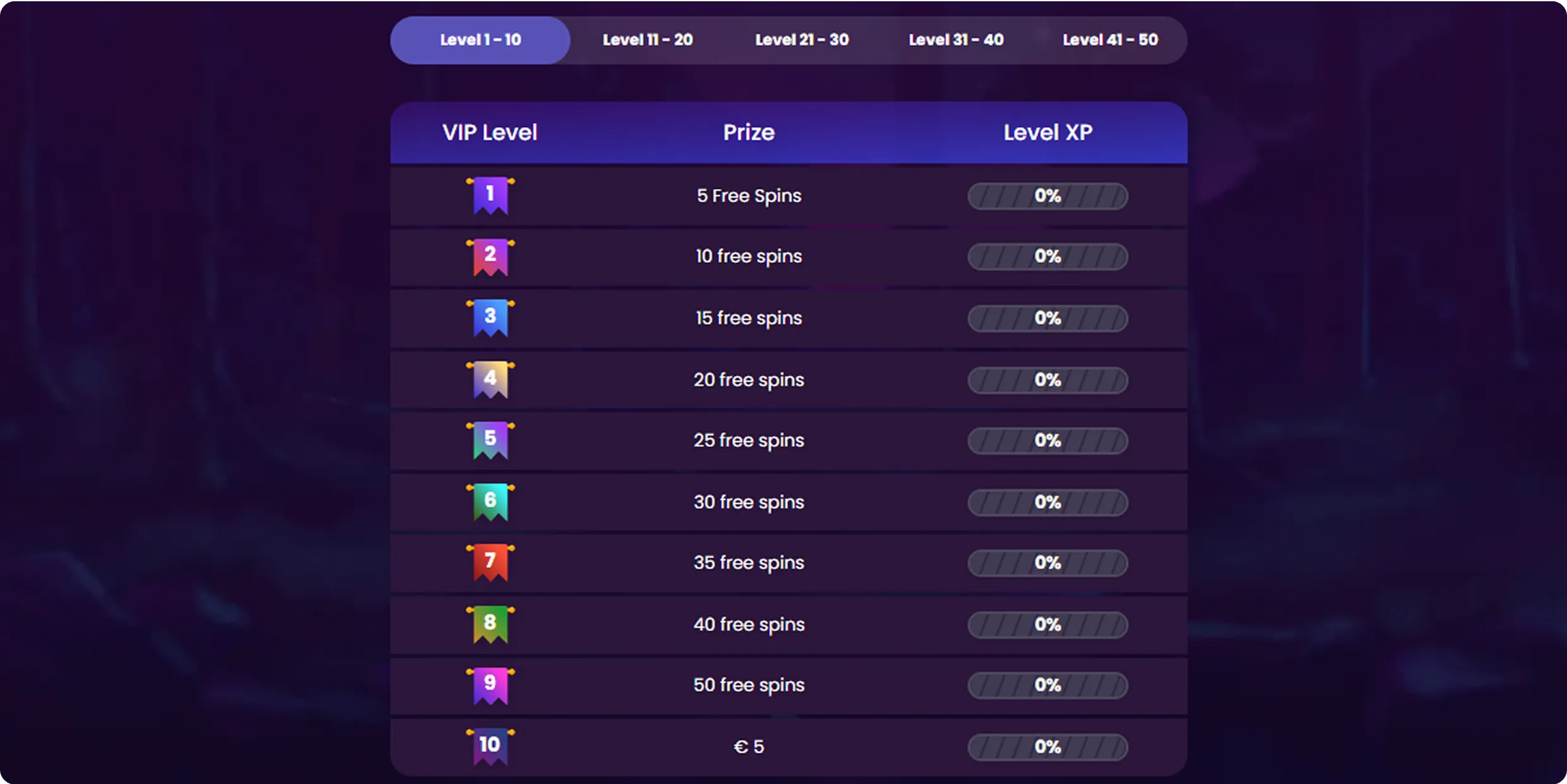The height and width of the screenshot is (784, 1567).
Task: Click the level 1 XP progress bar
Action: pyautogui.click(x=1048, y=196)
